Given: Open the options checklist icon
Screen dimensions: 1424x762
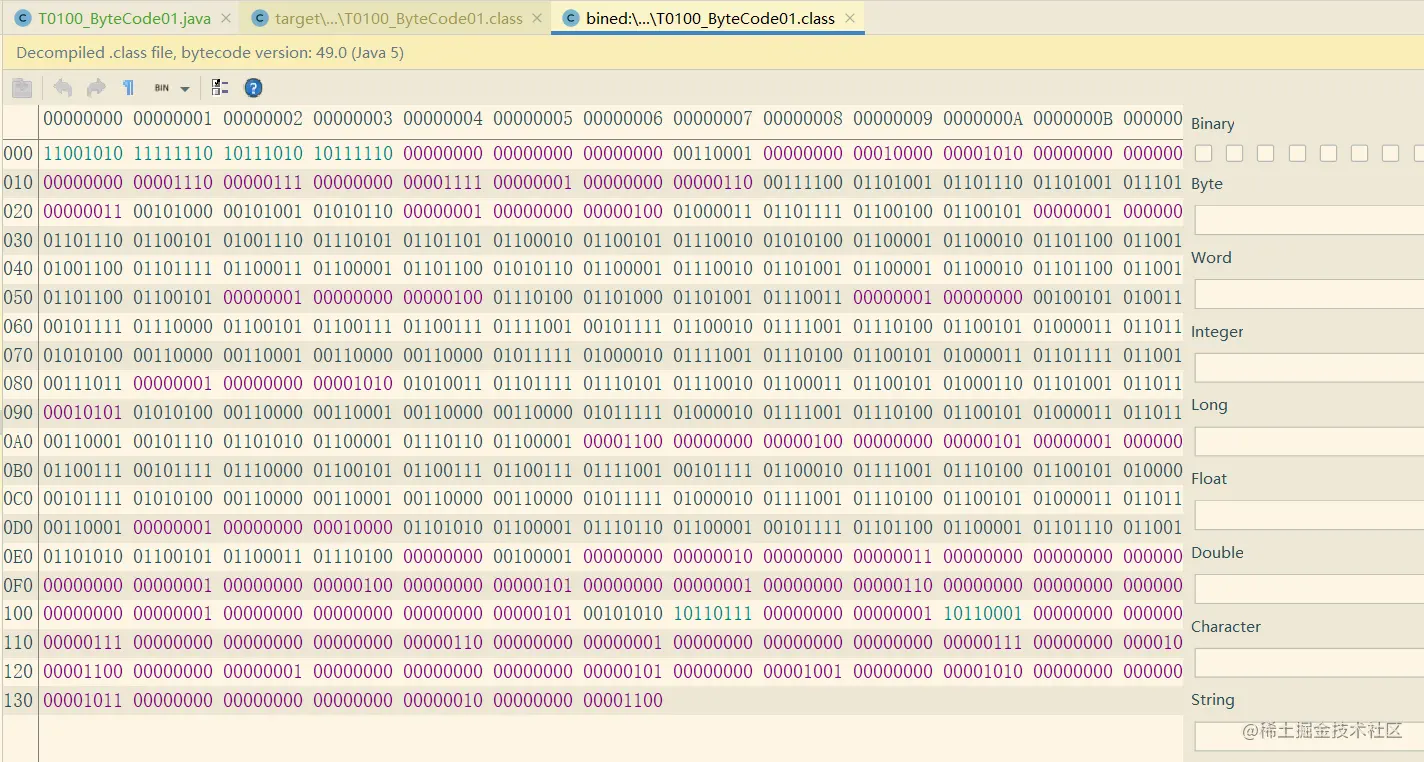Looking at the screenshot, I should (x=220, y=88).
